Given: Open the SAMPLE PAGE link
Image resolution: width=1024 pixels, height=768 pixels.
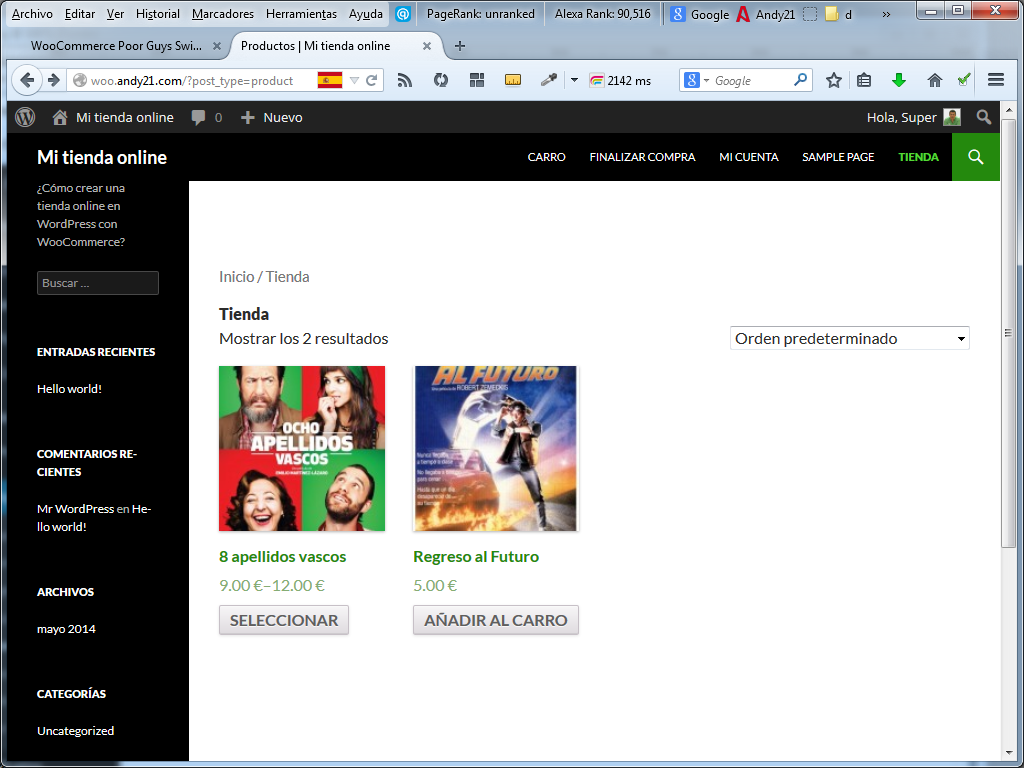Looking at the screenshot, I should click(838, 157).
